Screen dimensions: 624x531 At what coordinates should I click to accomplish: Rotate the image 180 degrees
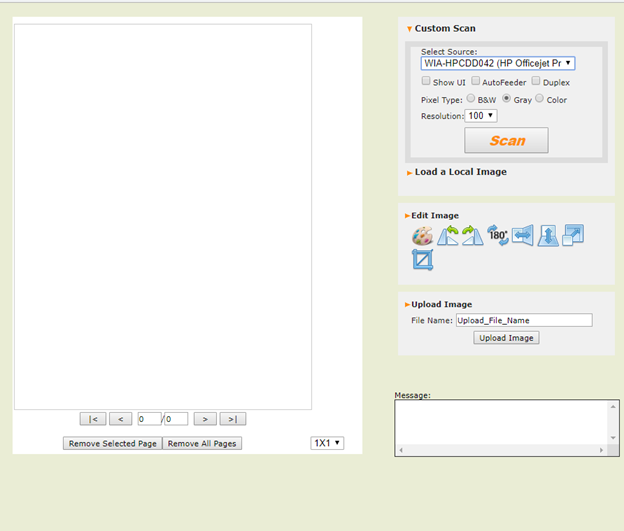pyautogui.click(x=498, y=237)
